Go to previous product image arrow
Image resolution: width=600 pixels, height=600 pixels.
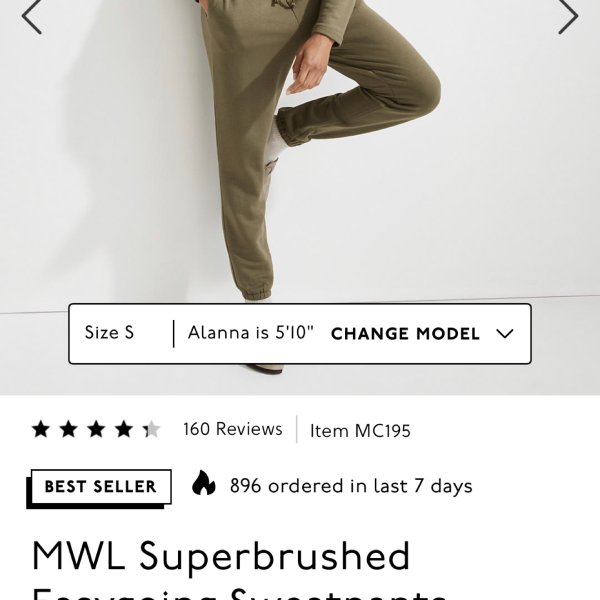tap(31, 16)
